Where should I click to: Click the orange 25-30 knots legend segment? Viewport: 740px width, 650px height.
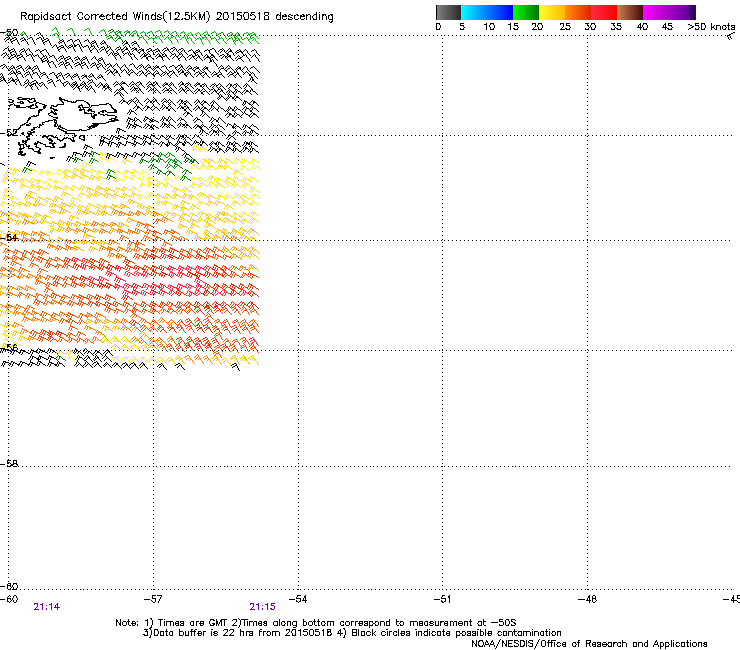pos(578,12)
